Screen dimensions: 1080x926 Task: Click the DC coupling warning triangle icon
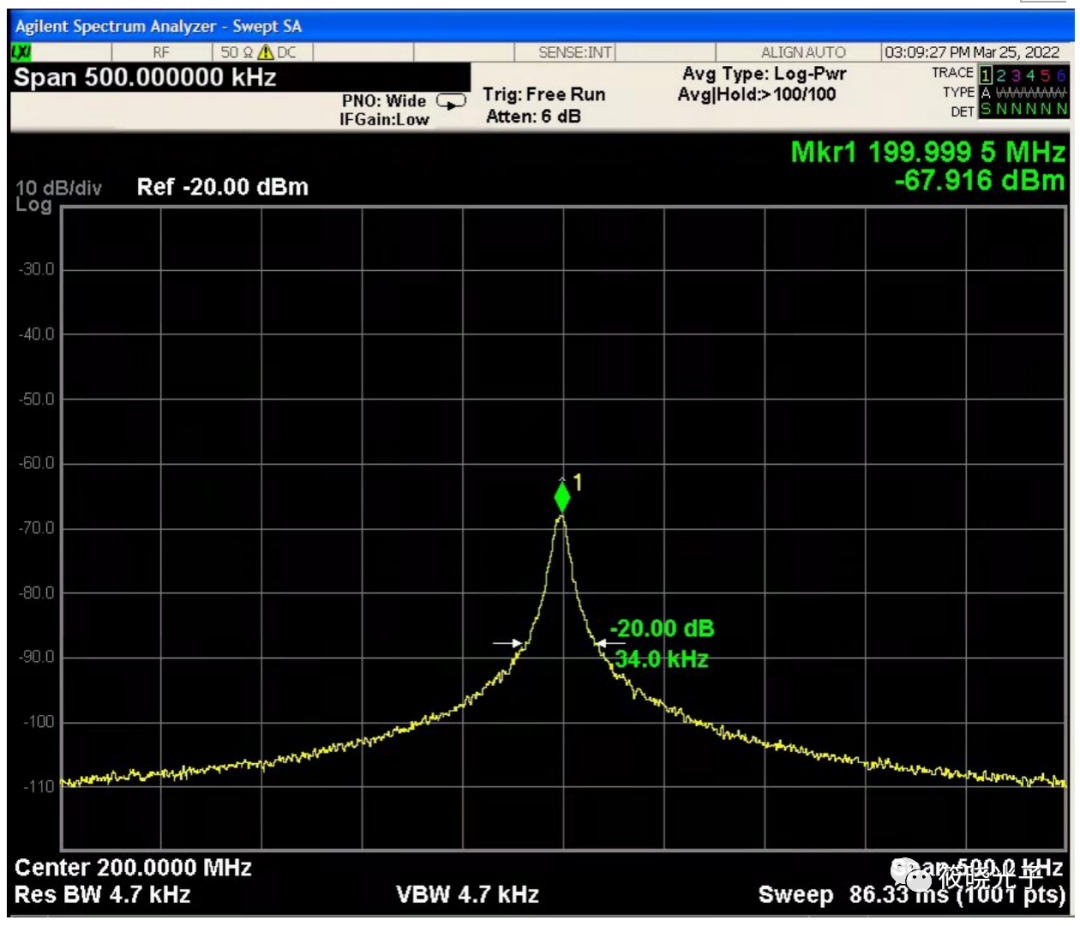click(266, 53)
